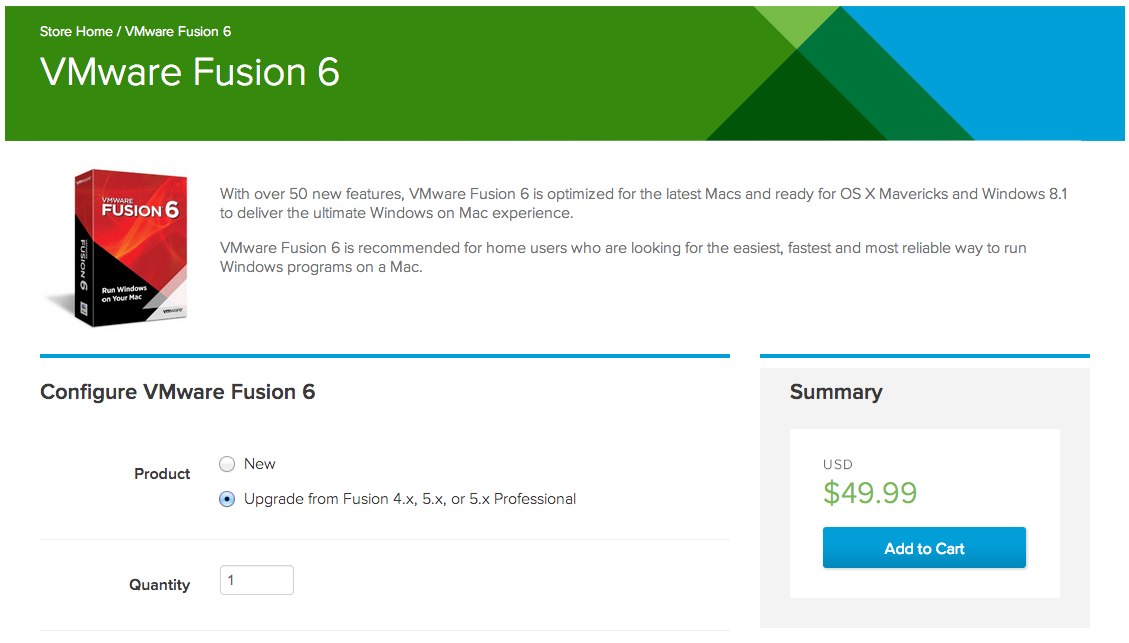
Task: Click the 'Upgrade from Fusion 4.x, 5.x' label text
Action: tap(410, 499)
